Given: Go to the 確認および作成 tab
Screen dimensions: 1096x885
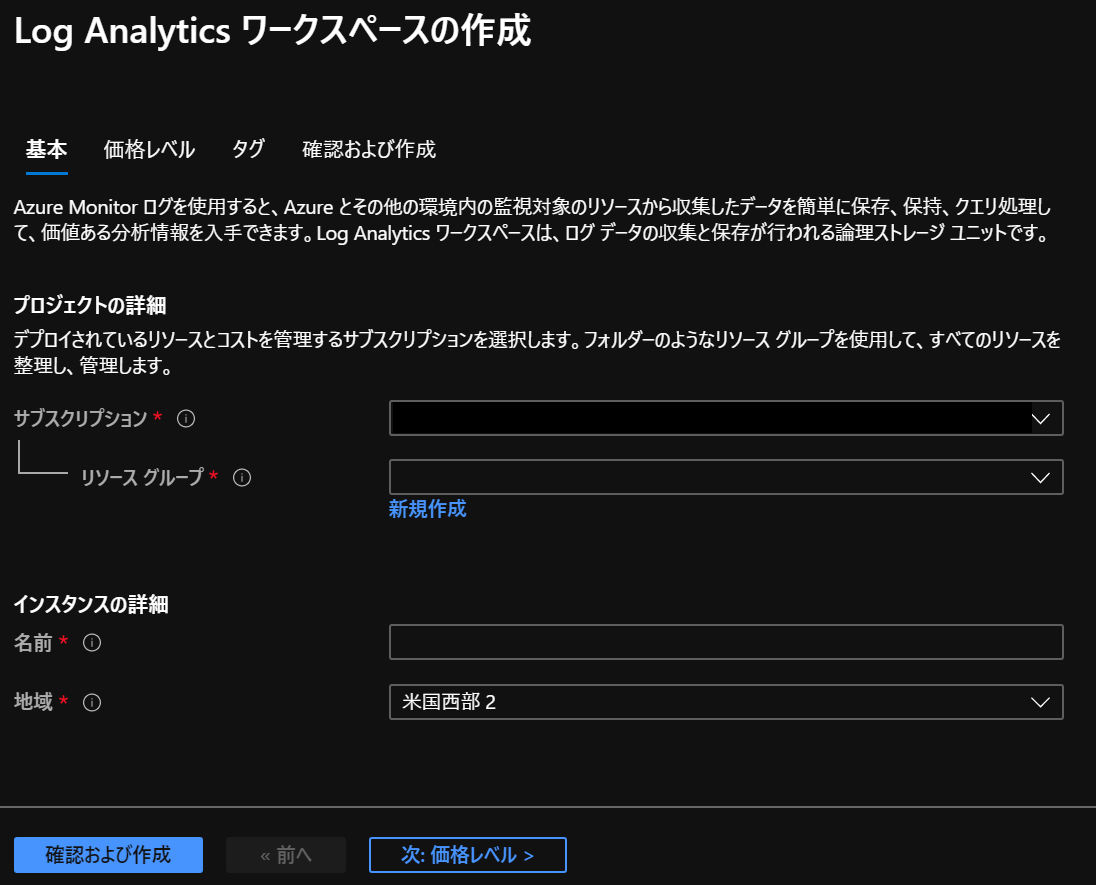Looking at the screenshot, I should pos(369,149).
